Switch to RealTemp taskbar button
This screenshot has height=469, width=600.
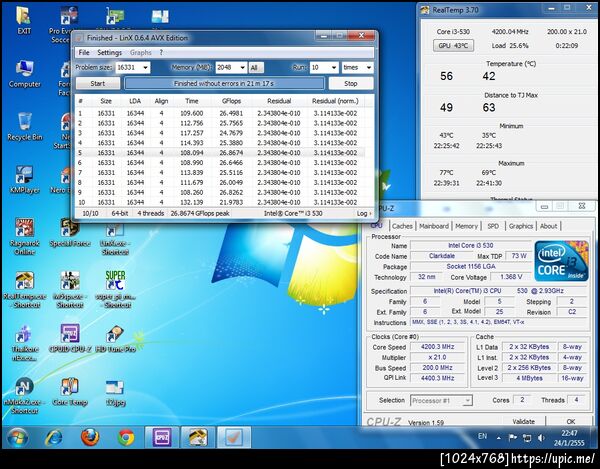coord(198,437)
